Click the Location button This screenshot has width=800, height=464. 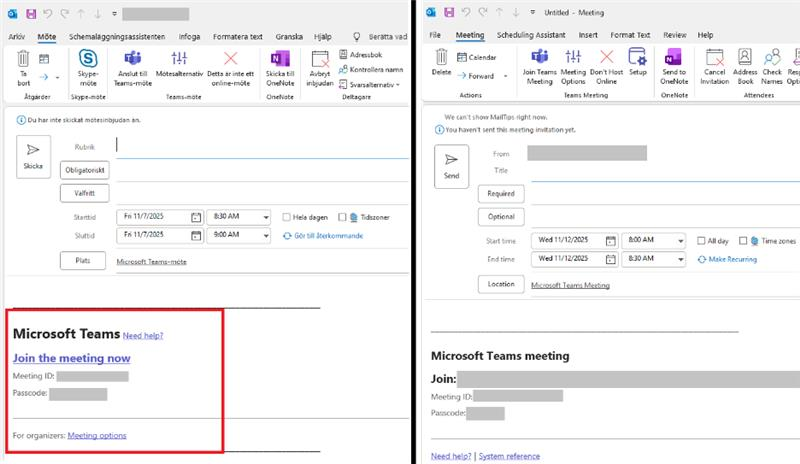tap(501, 284)
